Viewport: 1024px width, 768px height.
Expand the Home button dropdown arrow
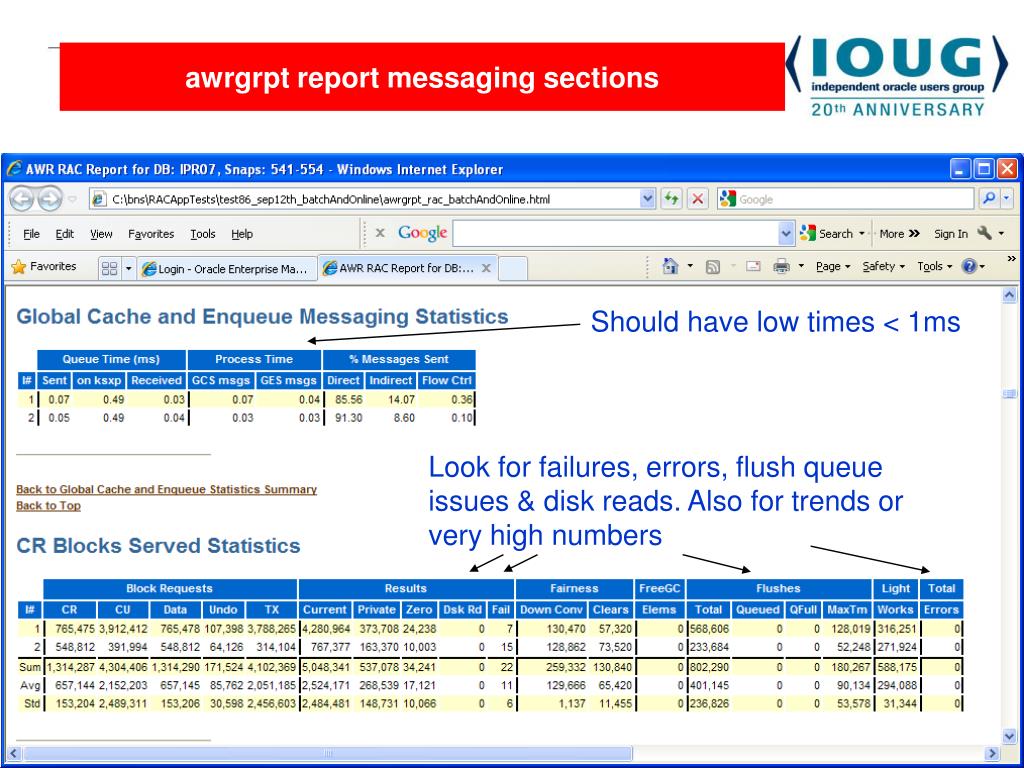point(690,266)
